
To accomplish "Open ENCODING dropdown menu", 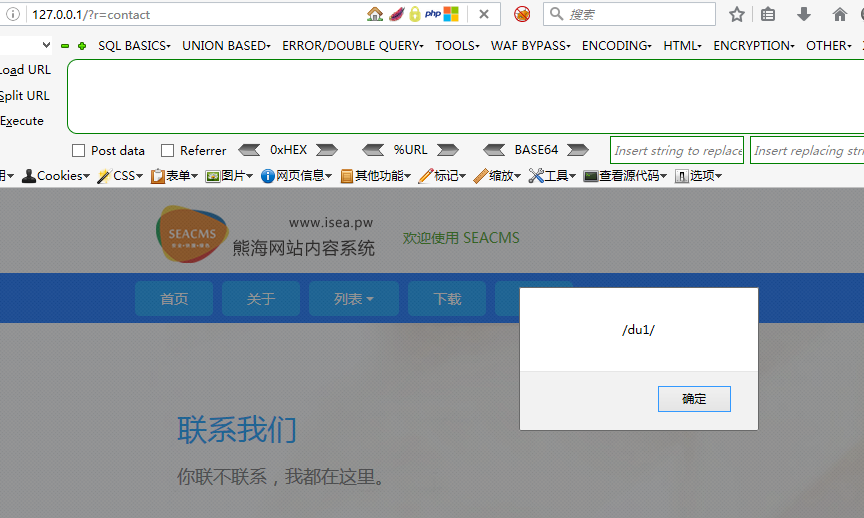I will [x=617, y=46].
